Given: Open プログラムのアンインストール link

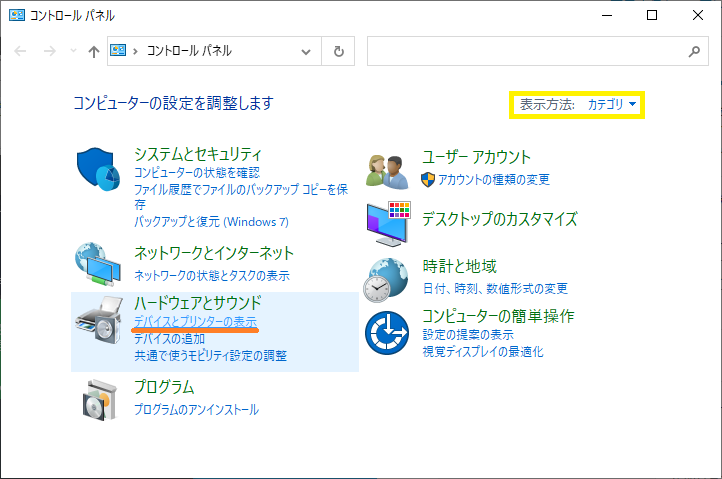Looking at the screenshot, I should pos(197,409).
